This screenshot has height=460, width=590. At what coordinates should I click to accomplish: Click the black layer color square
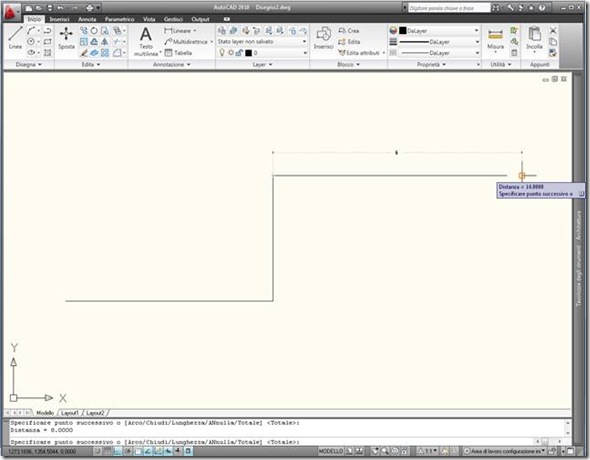click(x=248, y=53)
